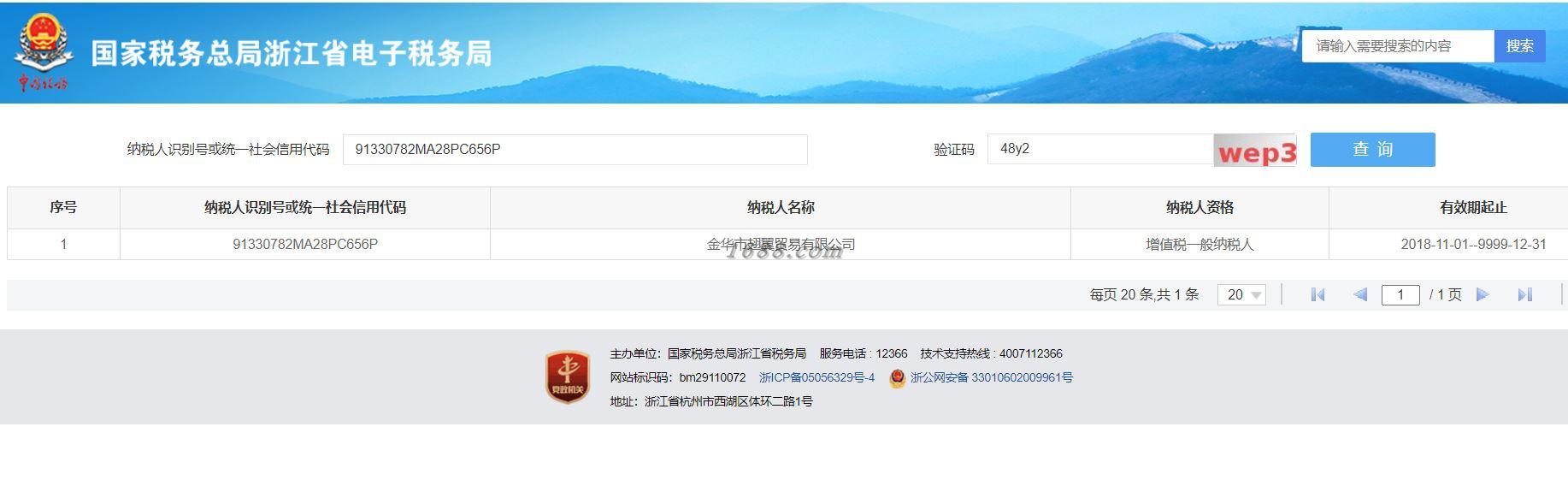1568x498 pixels.
Task: Click the 纳税人识别号或统一社会信用代码 column header
Action: coord(305,208)
